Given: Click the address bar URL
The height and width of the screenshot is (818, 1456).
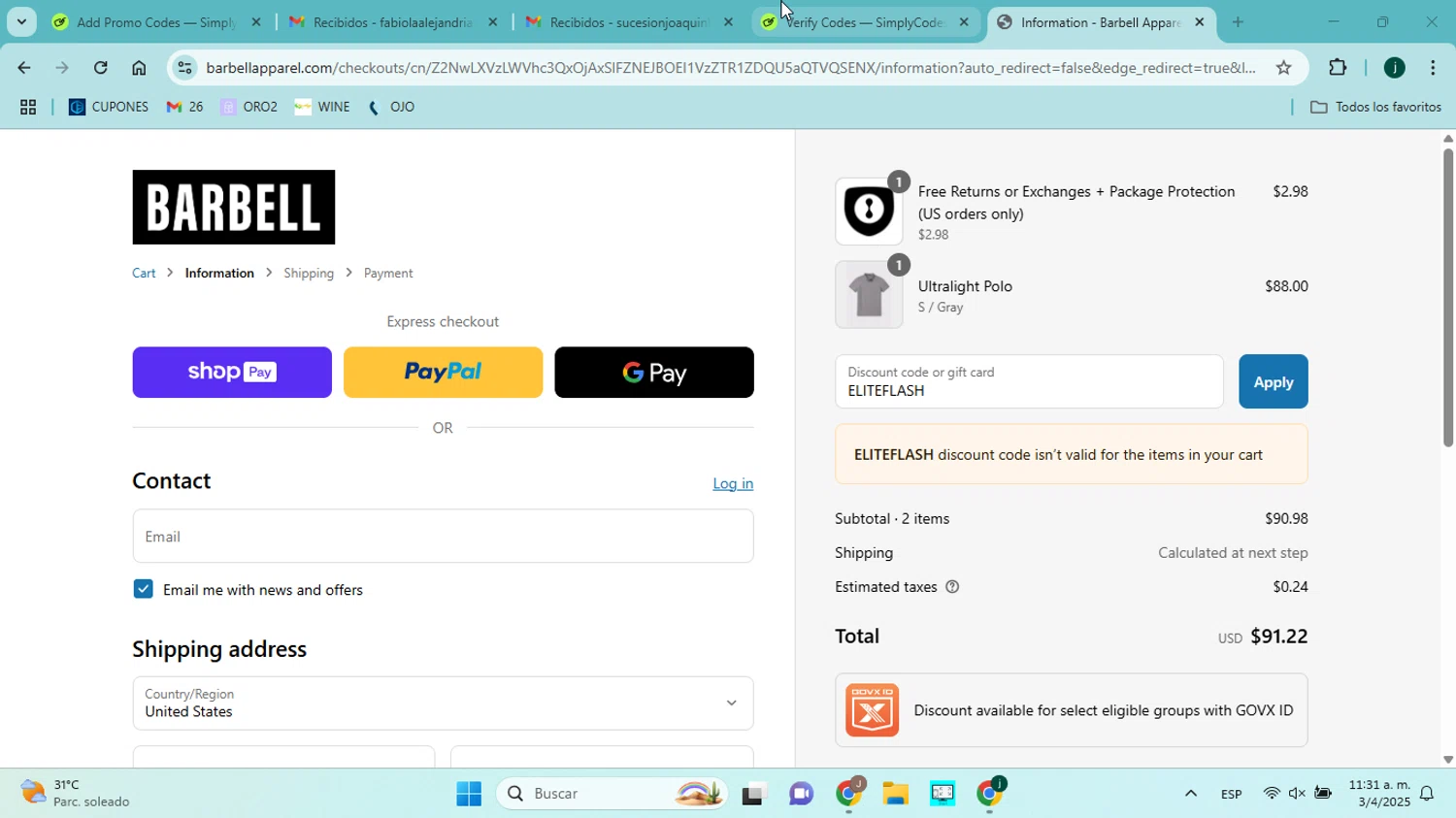Looking at the screenshot, I should point(730,68).
